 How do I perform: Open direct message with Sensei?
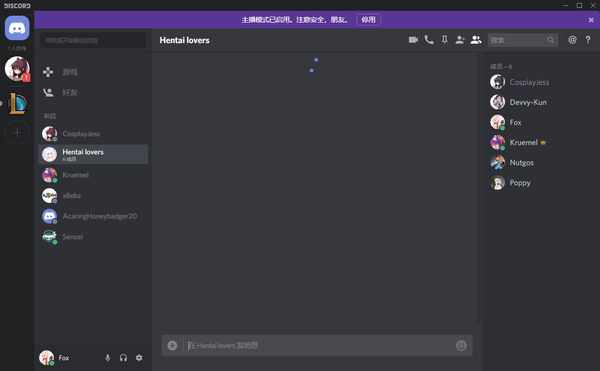tap(93, 237)
